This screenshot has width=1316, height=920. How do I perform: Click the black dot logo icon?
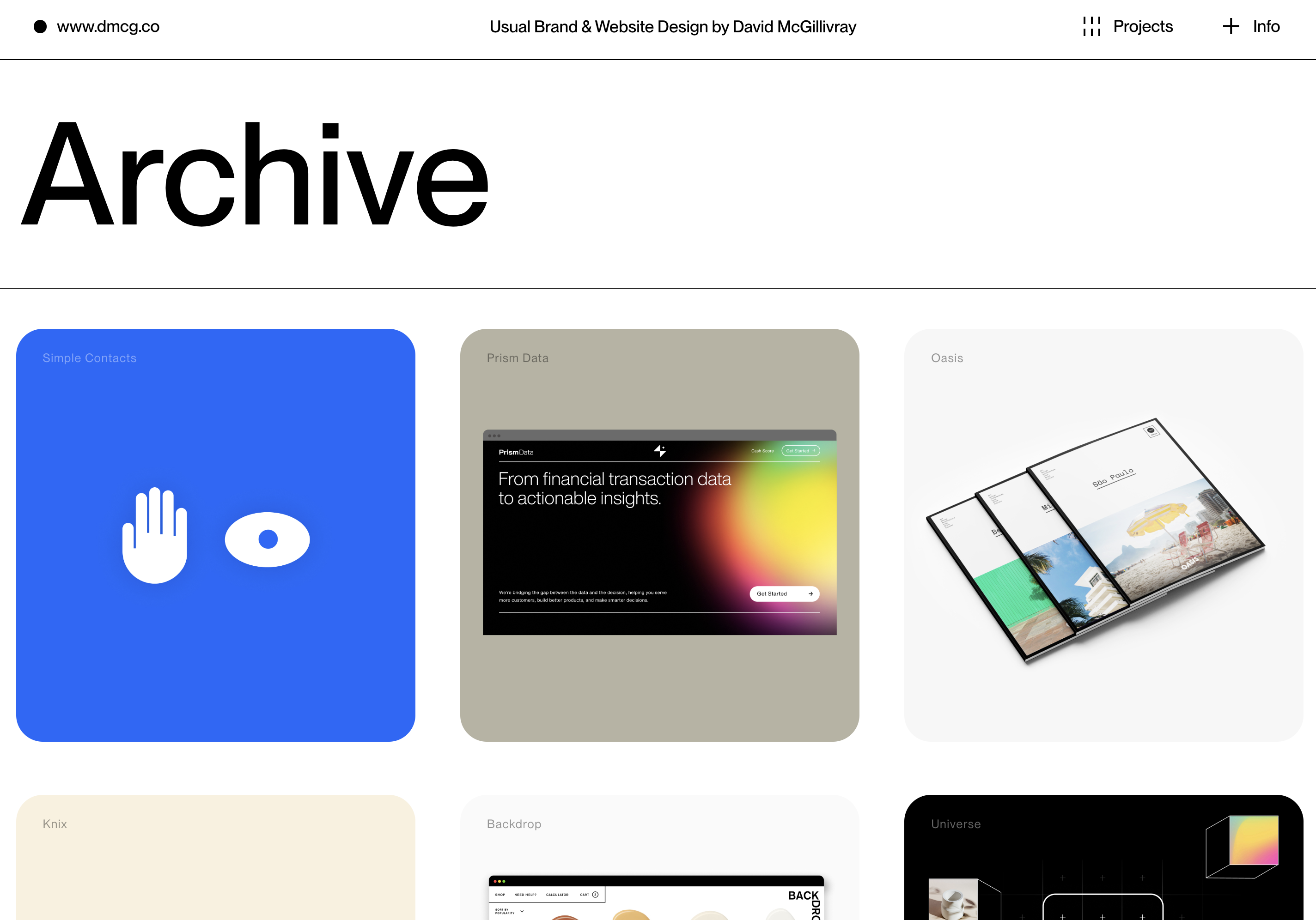tap(40, 26)
